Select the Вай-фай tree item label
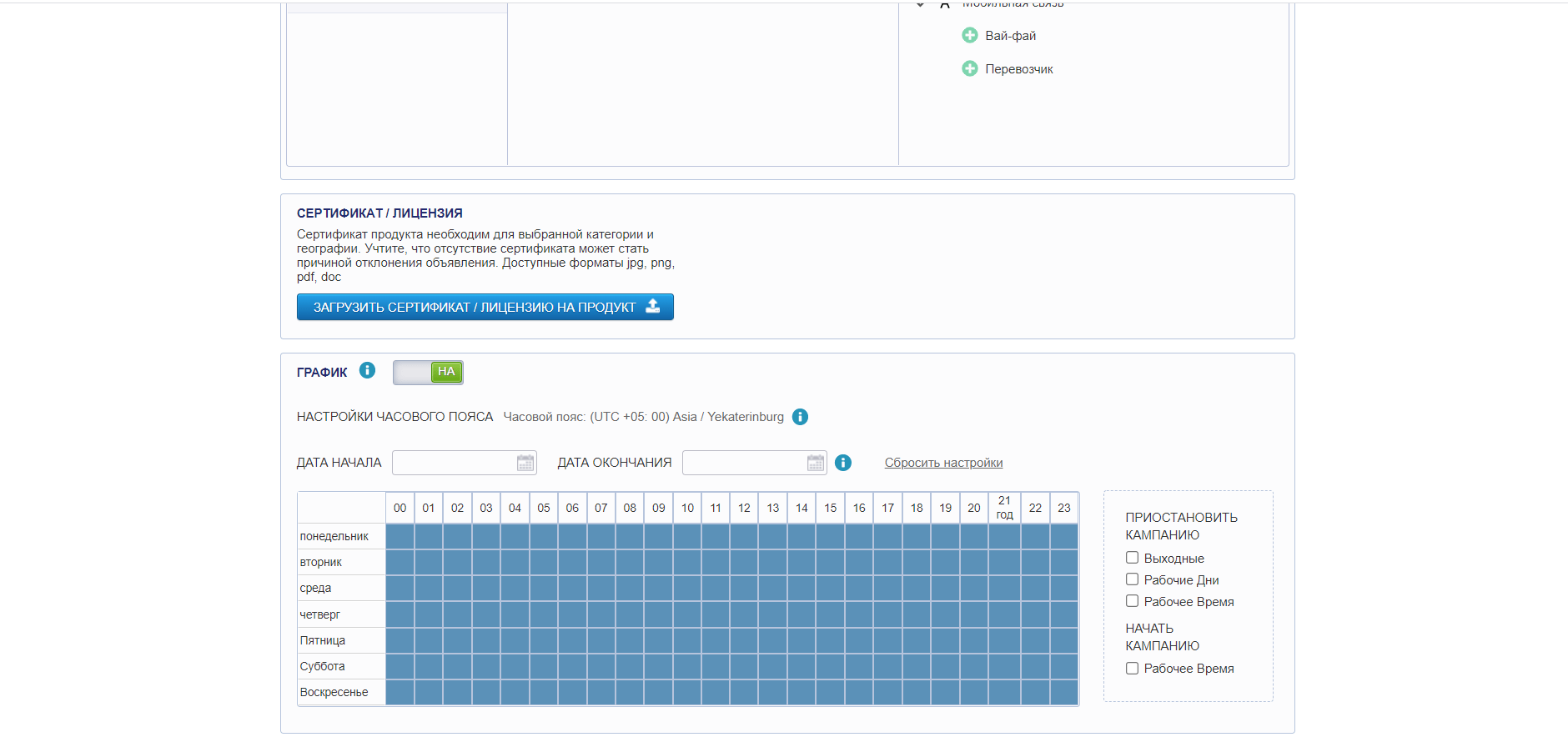Screen dimensions: 1568x737 (1010, 36)
